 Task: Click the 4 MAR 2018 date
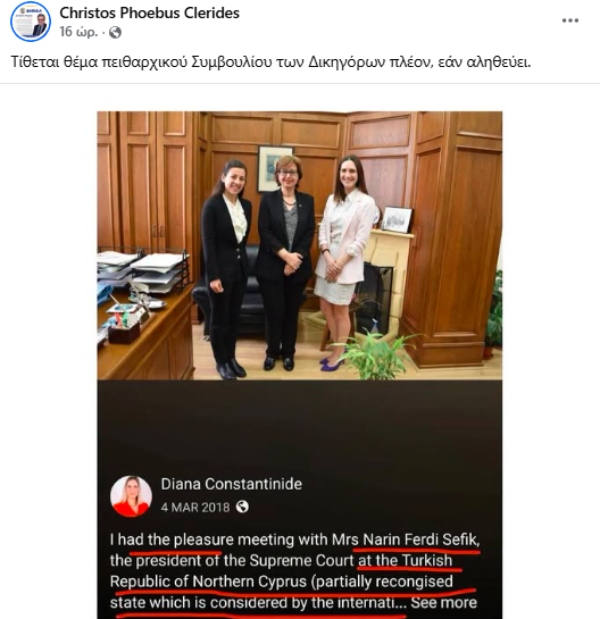195,507
